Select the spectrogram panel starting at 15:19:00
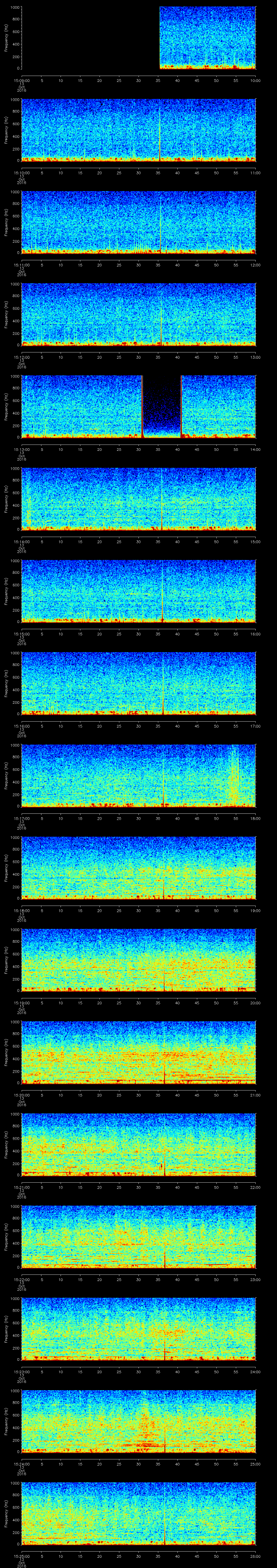277x1568 pixels. [x=138, y=960]
